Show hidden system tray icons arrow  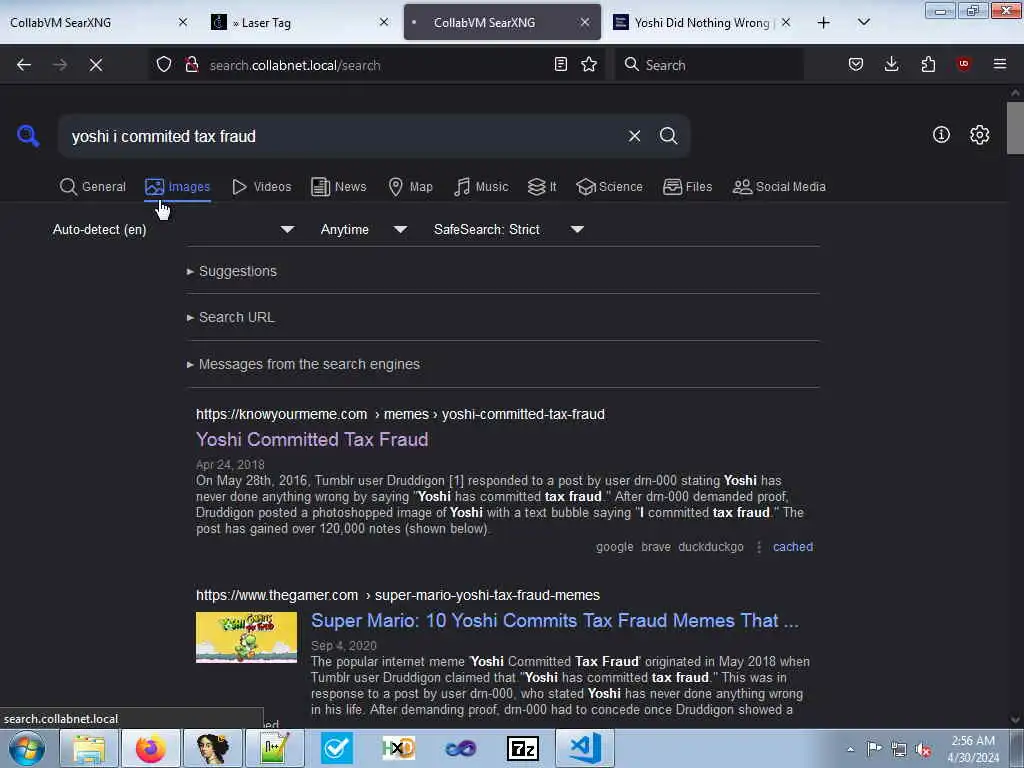click(x=850, y=750)
